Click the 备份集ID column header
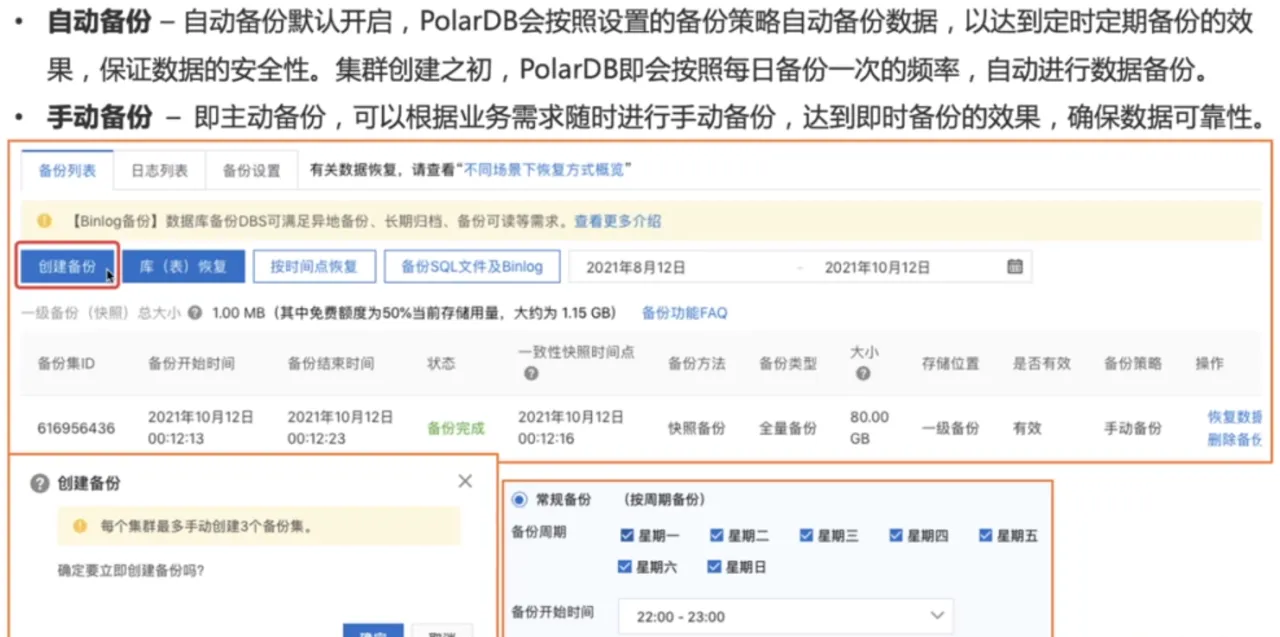Viewport: 1280px width, 637px height. (x=66, y=363)
